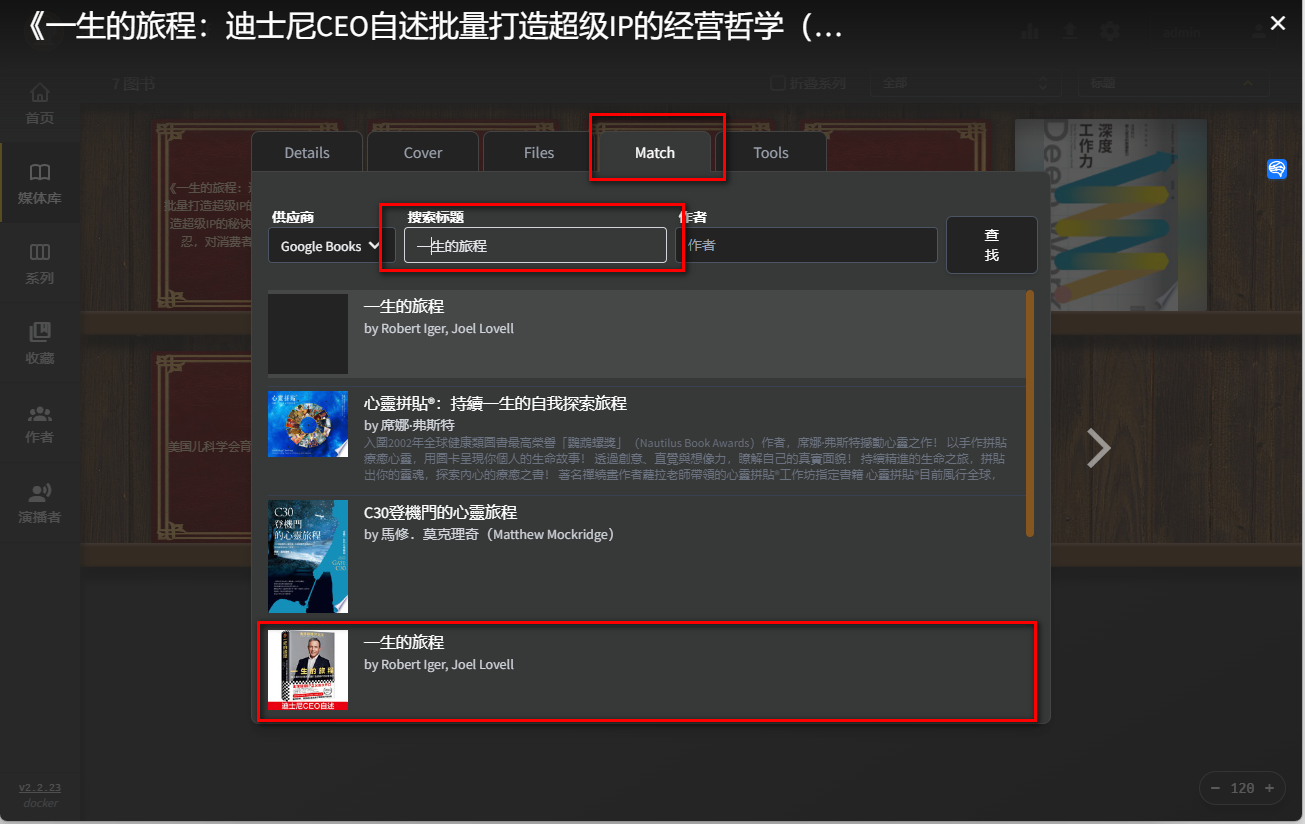Click the v2.2.23 version link

[x=40, y=787]
